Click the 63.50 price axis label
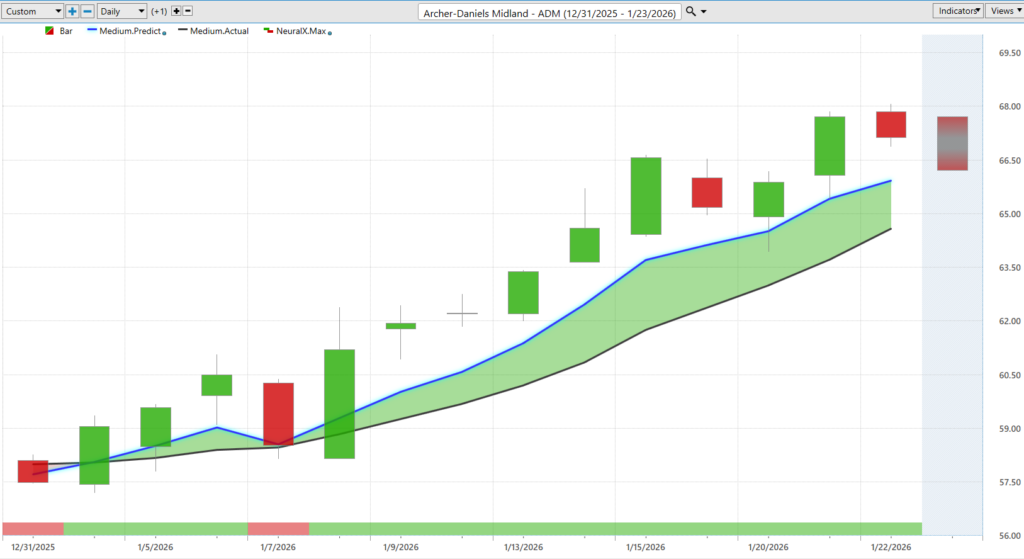The width and height of the screenshot is (1024, 559). coord(1009,268)
